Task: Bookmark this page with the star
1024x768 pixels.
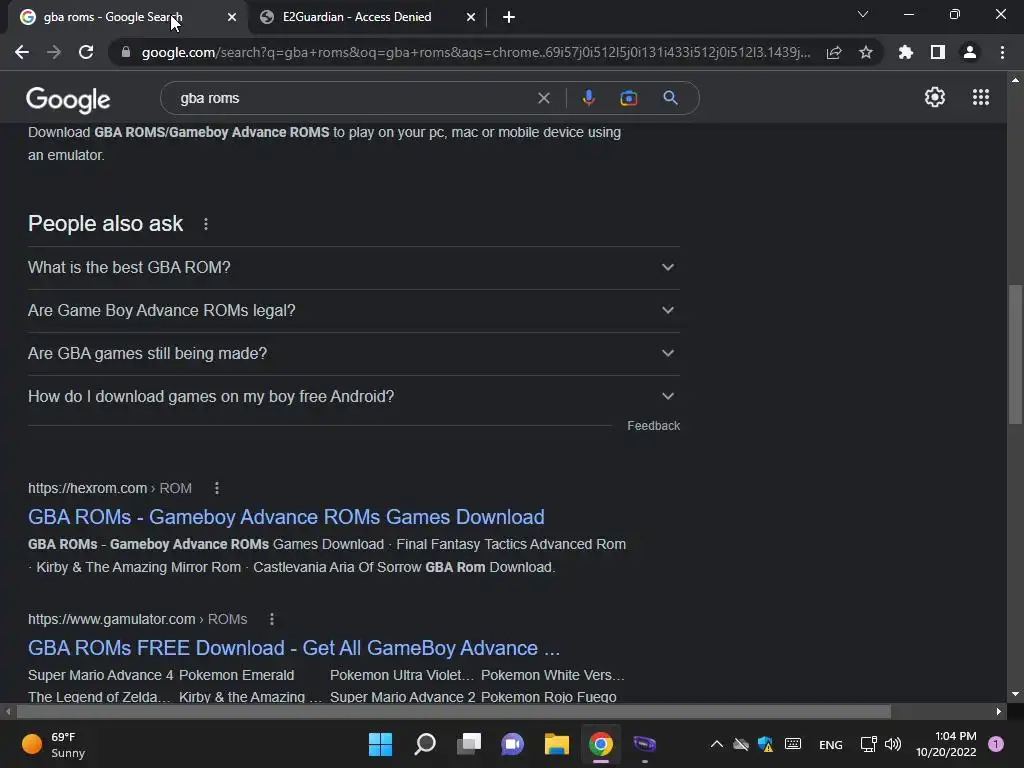Action: (866, 52)
